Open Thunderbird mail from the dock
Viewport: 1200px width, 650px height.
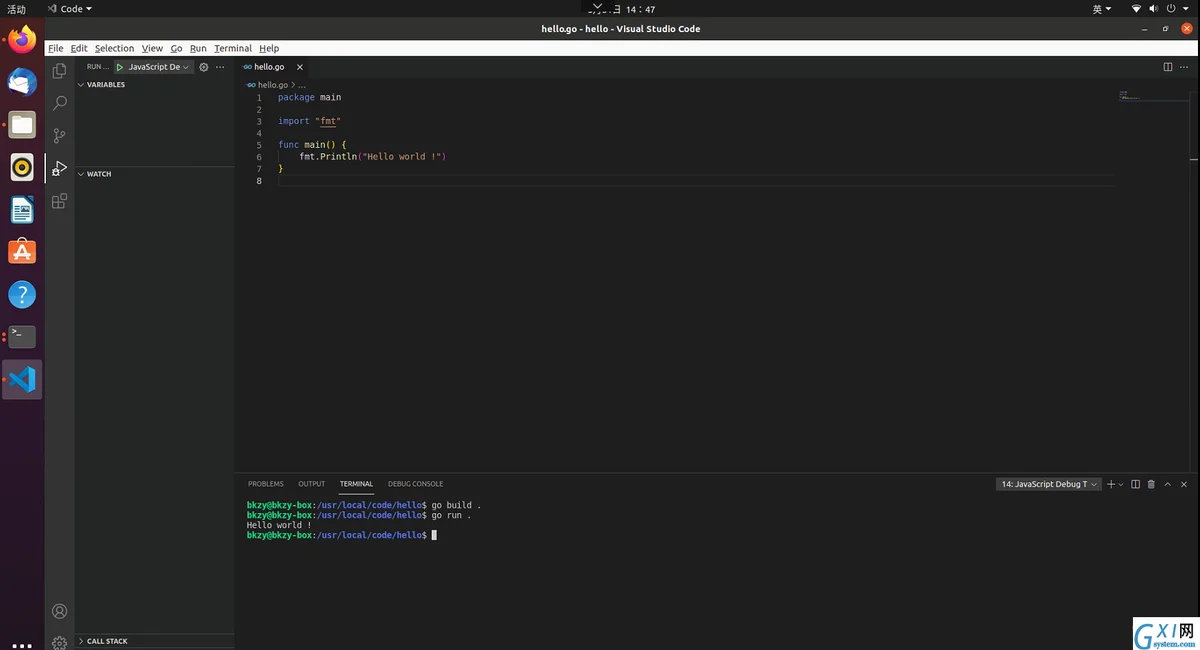(x=22, y=83)
